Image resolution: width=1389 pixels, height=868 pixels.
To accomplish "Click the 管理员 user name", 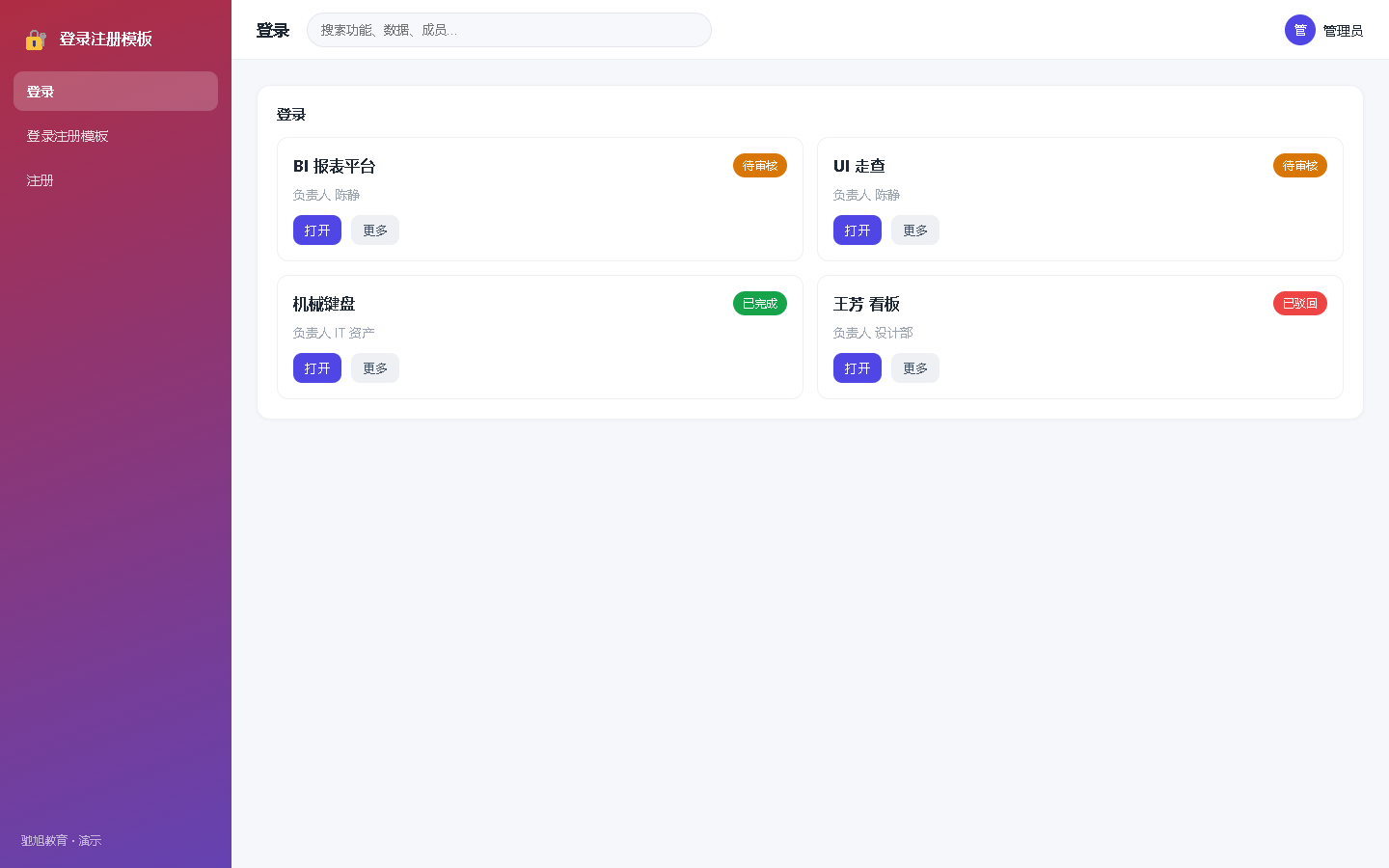I will pyautogui.click(x=1343, y=31).
